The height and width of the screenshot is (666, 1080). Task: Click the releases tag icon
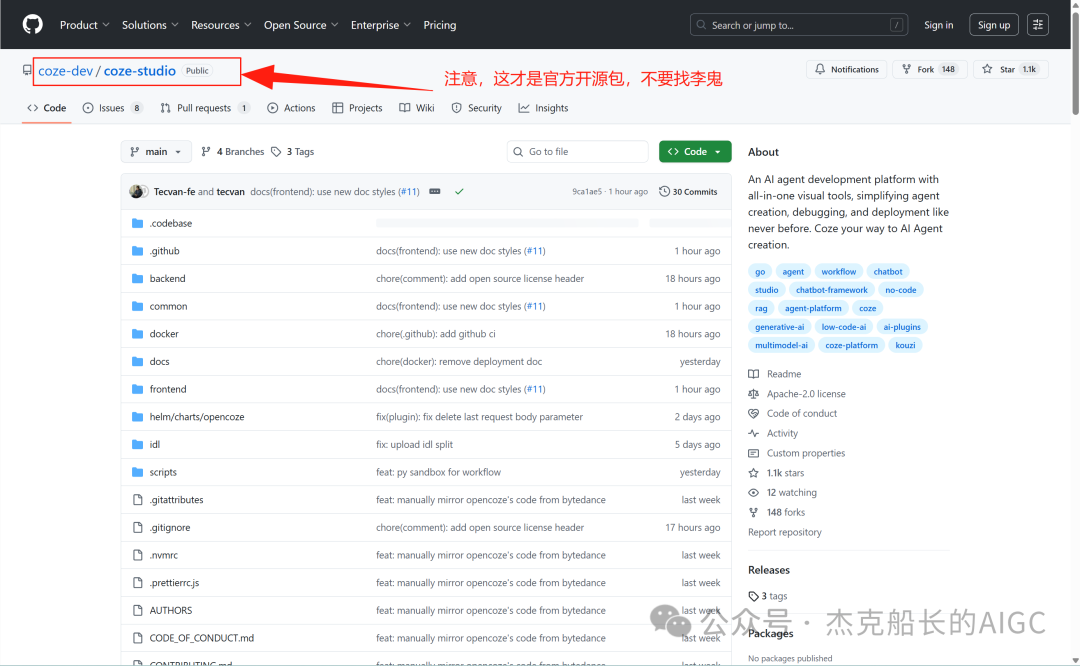tap(754, 596)
